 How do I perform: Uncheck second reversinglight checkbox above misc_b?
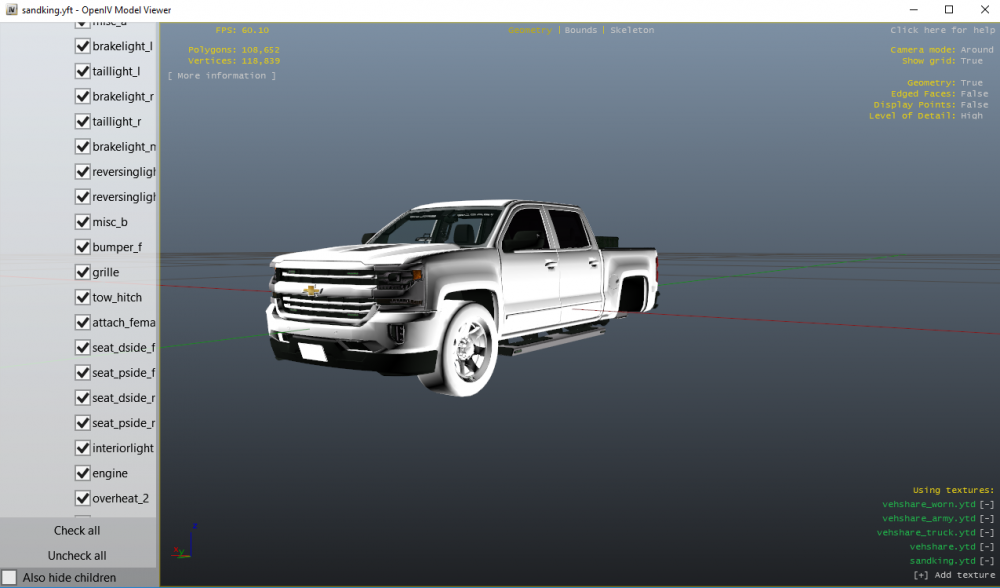pyautogui.click(x=82, y=197)
